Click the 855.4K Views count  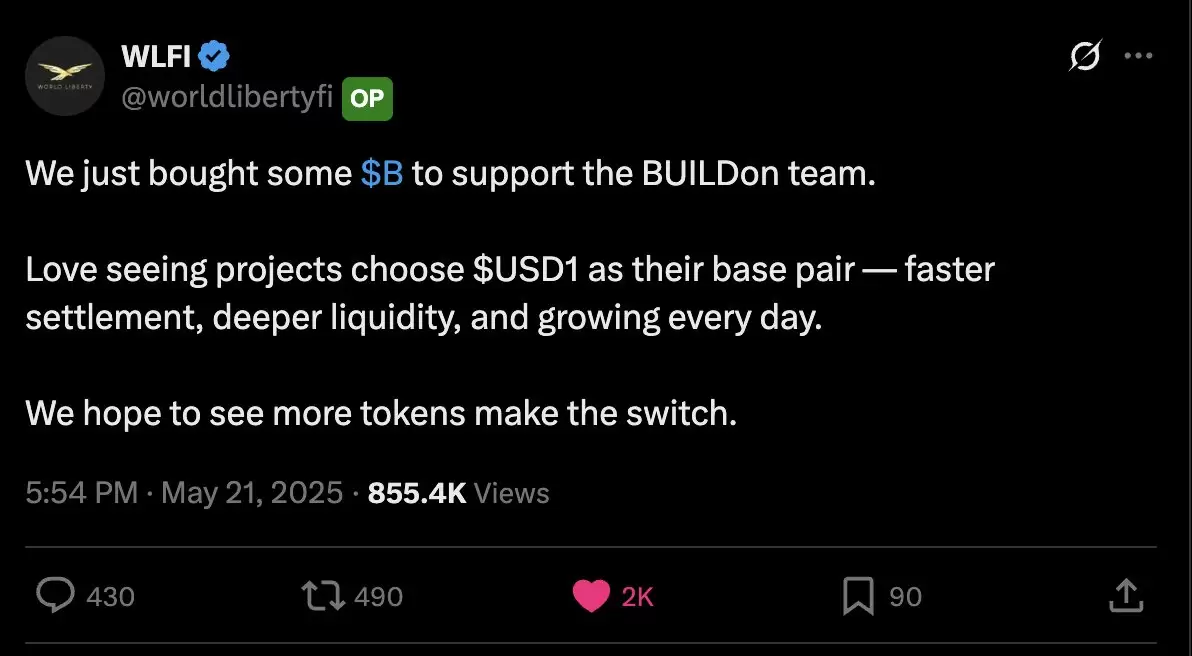458,493
